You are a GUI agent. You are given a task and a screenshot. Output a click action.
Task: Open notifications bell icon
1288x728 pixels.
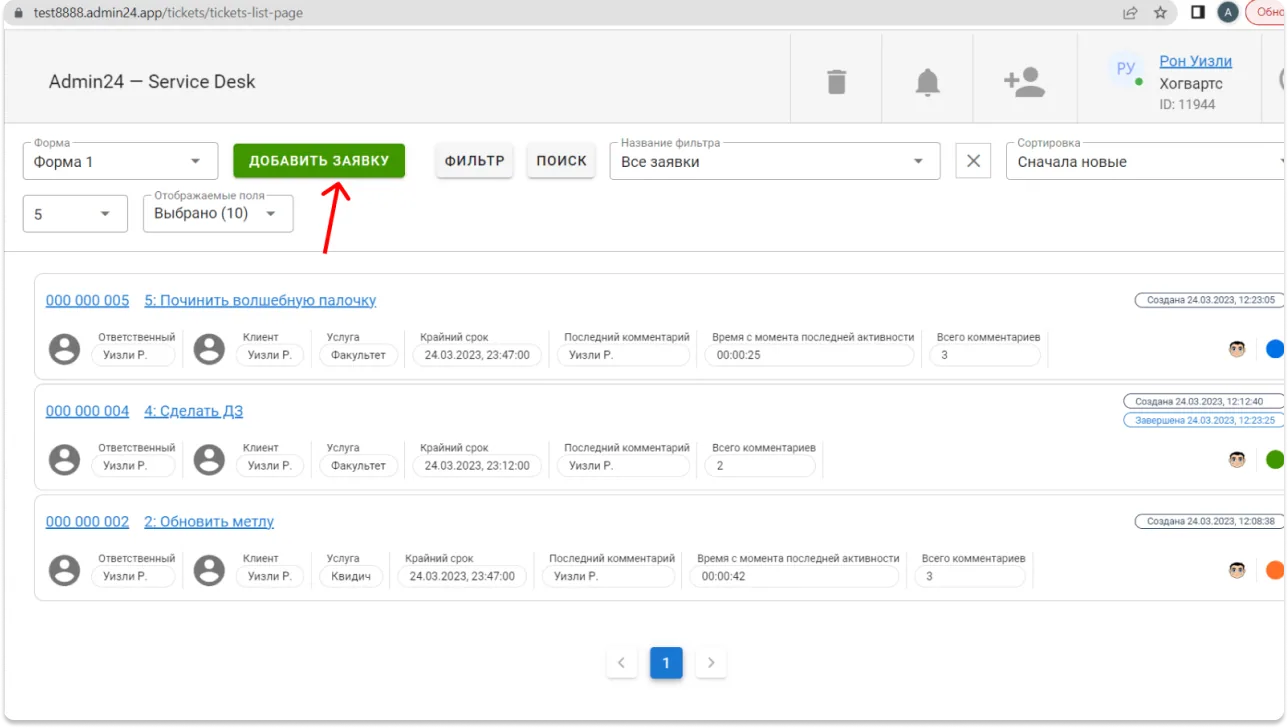[928, 82]
